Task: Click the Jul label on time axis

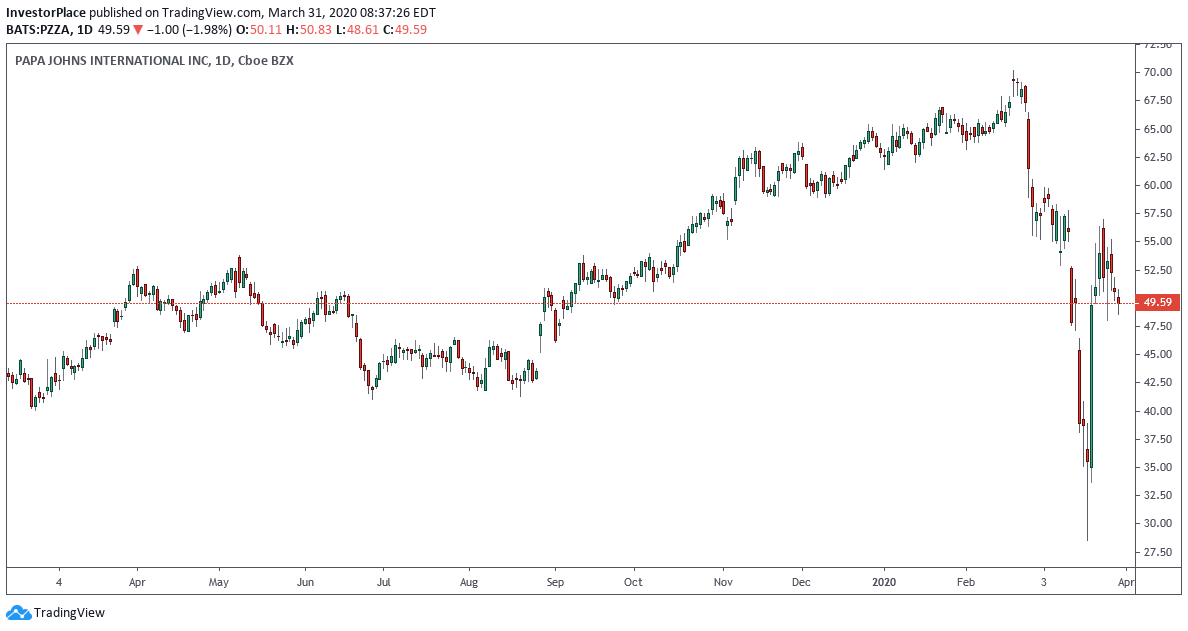Action: tap(383, 583)
